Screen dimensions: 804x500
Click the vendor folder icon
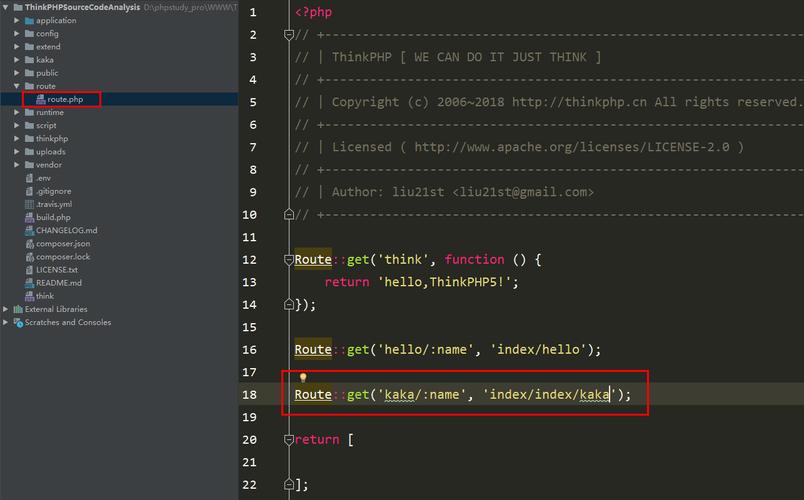29,165
